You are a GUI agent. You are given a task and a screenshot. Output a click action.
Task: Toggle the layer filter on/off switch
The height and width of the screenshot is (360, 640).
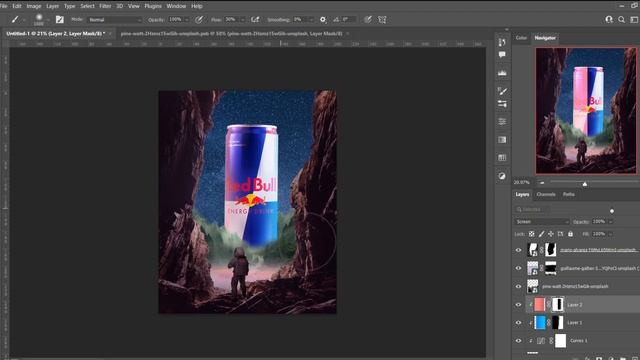pyautogui.click(x=611, y=211)
